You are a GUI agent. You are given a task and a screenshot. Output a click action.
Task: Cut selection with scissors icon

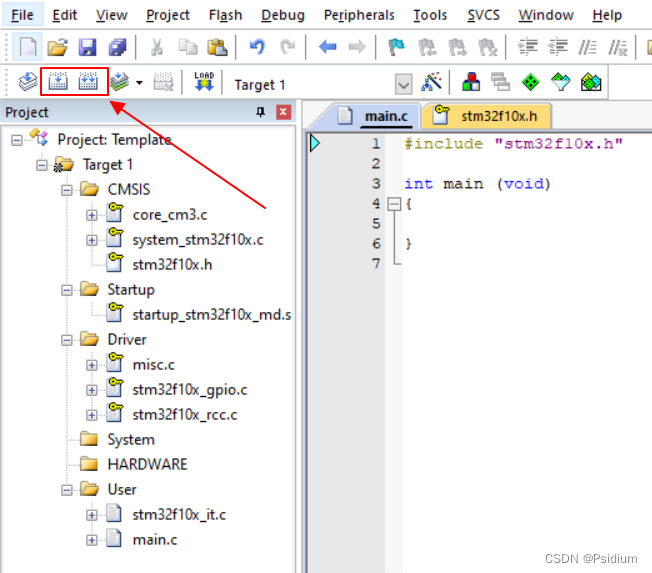click(157, 47)
